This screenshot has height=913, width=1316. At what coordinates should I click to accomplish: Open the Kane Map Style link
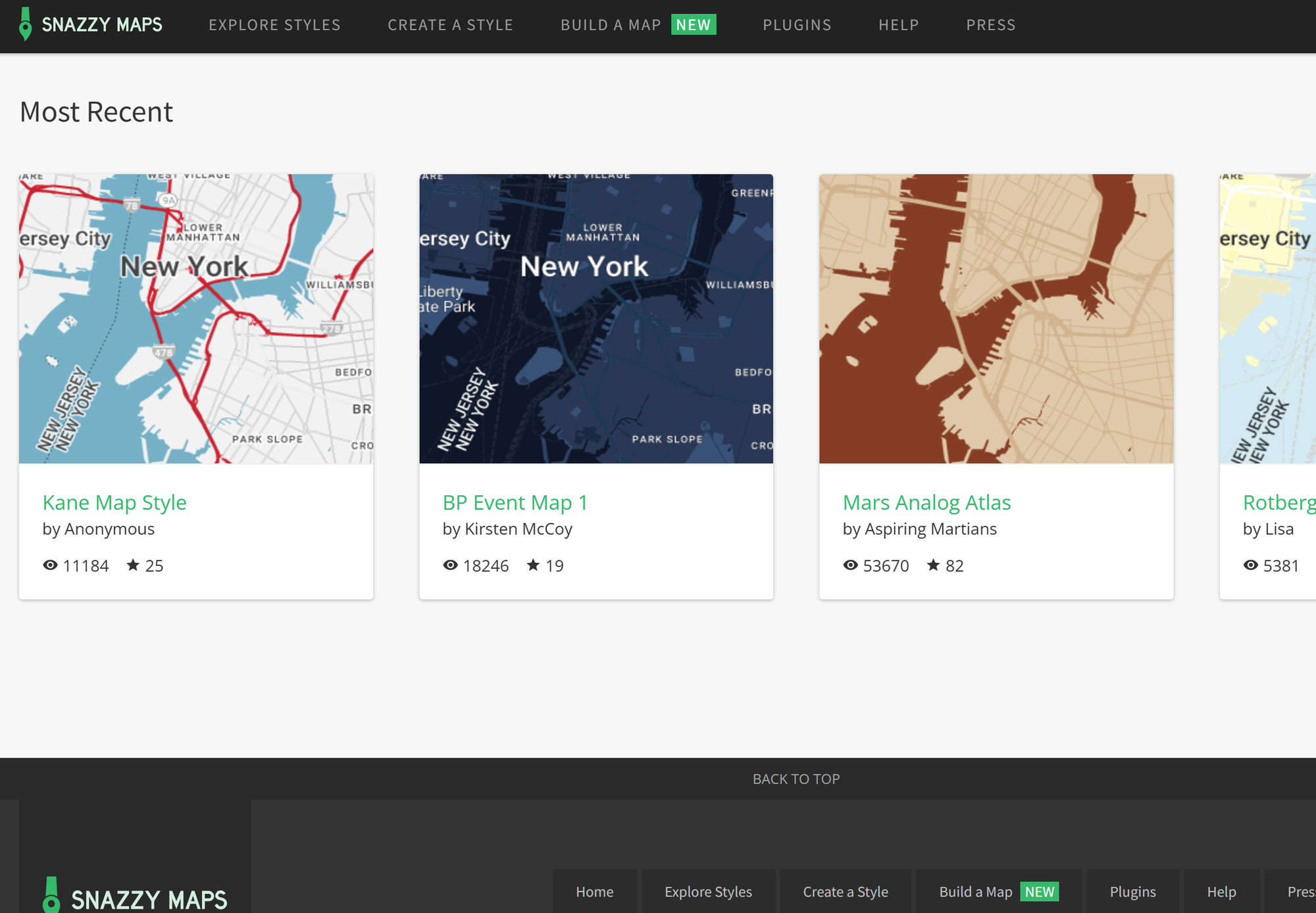click(x=114, y=502)
